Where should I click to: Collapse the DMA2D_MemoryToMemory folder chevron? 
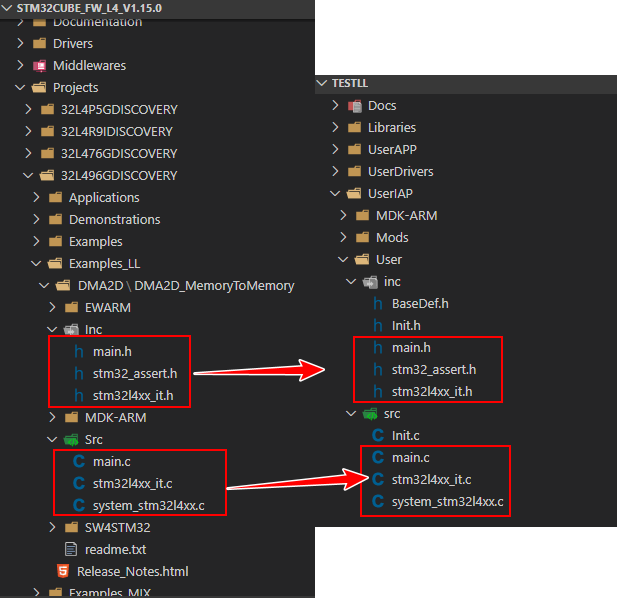44,286
